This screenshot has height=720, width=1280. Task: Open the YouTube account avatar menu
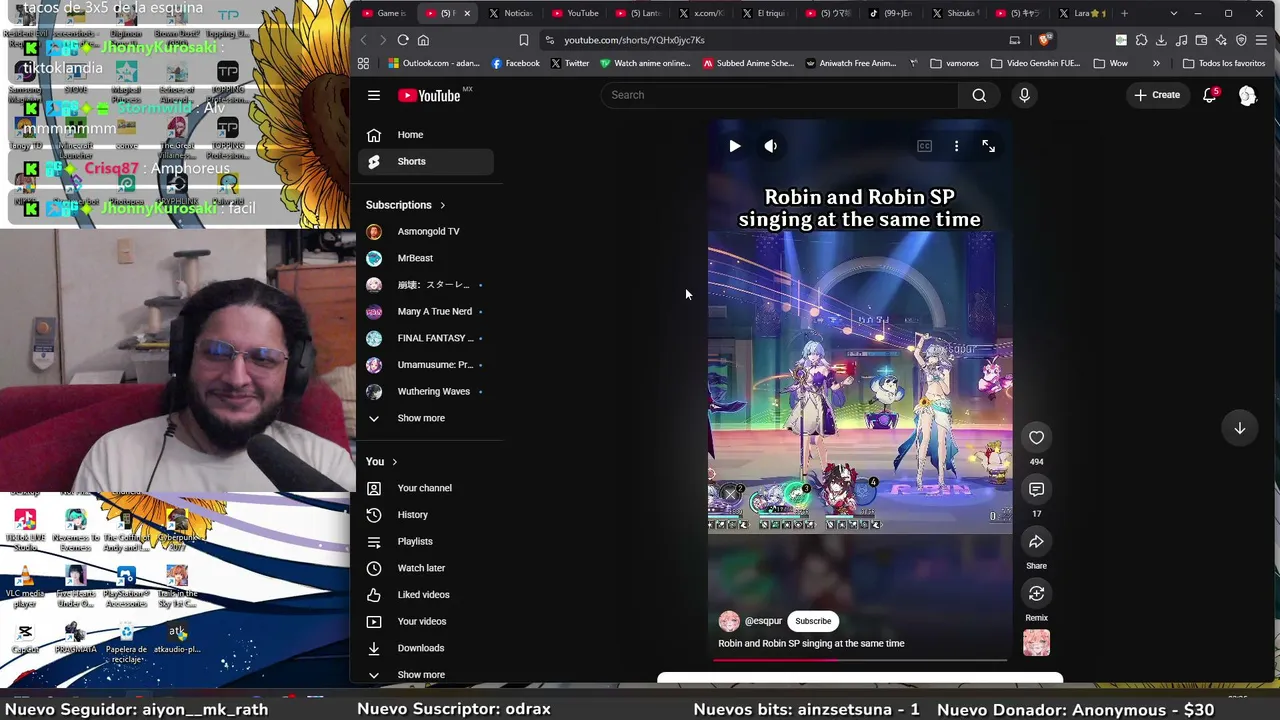click(1247, 95)
